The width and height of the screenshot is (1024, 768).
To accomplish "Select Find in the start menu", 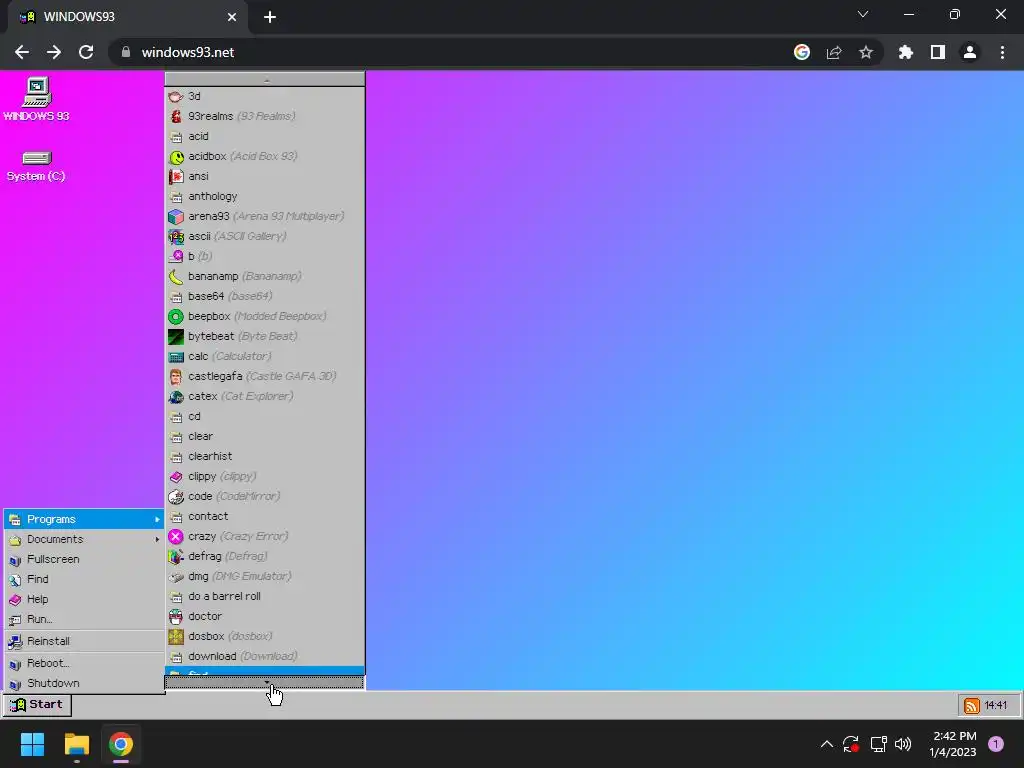I will point(84,579).
